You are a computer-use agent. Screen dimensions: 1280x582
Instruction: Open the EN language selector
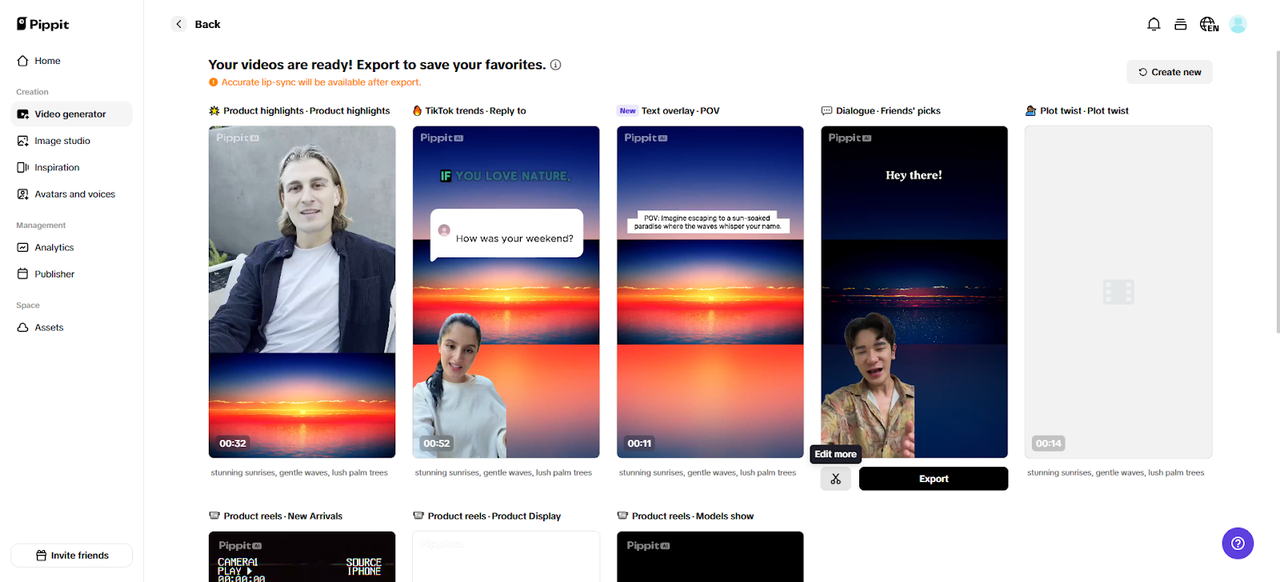[x=1208, y=23]
